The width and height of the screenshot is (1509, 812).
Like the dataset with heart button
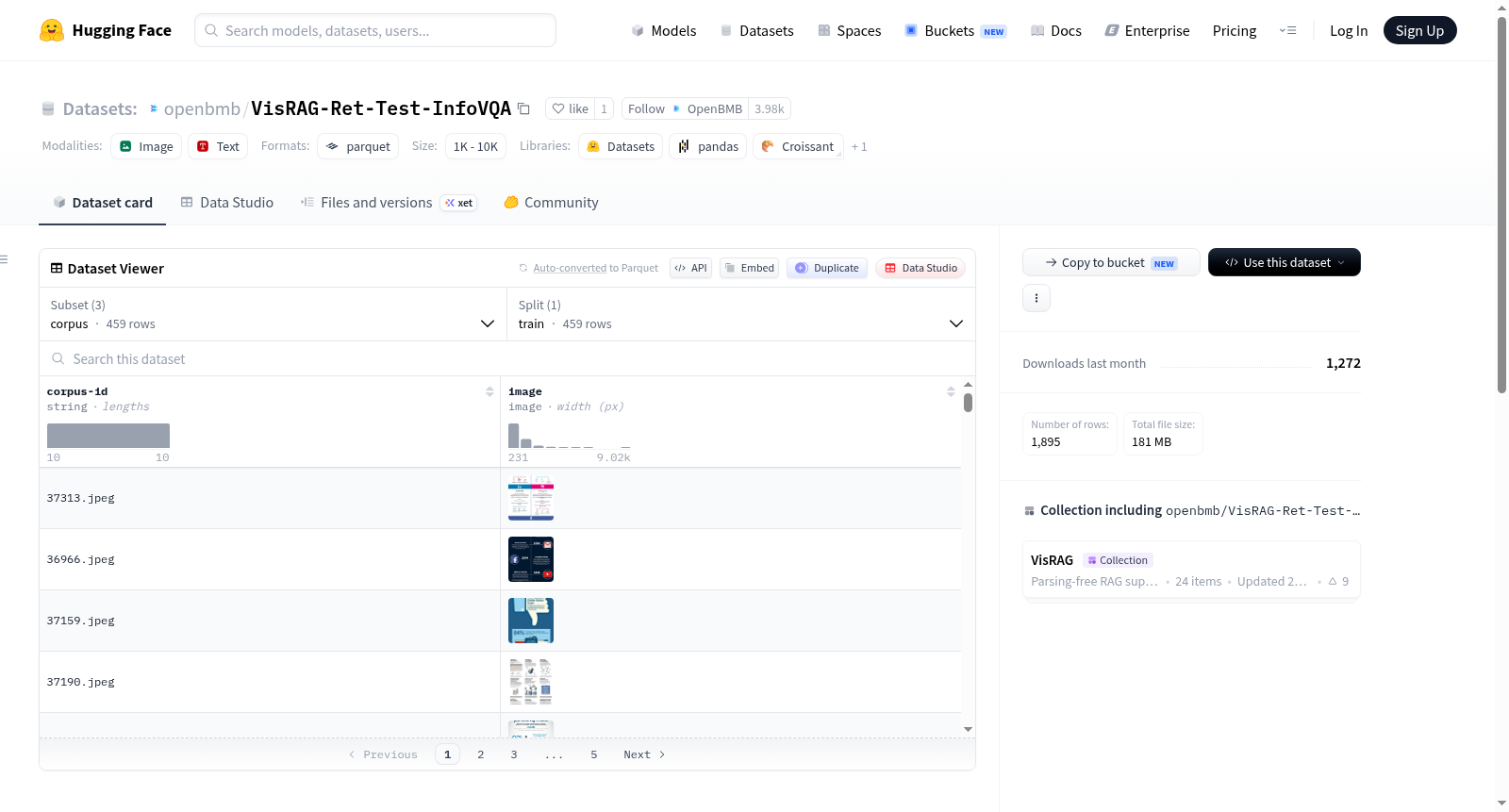click(x=570, y=108)
